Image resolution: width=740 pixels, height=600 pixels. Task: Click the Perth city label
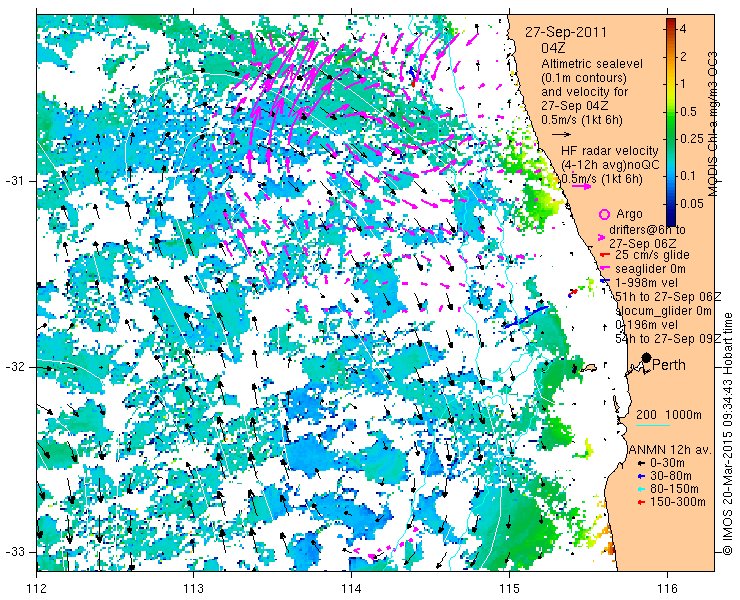click(x=669, y=365)
